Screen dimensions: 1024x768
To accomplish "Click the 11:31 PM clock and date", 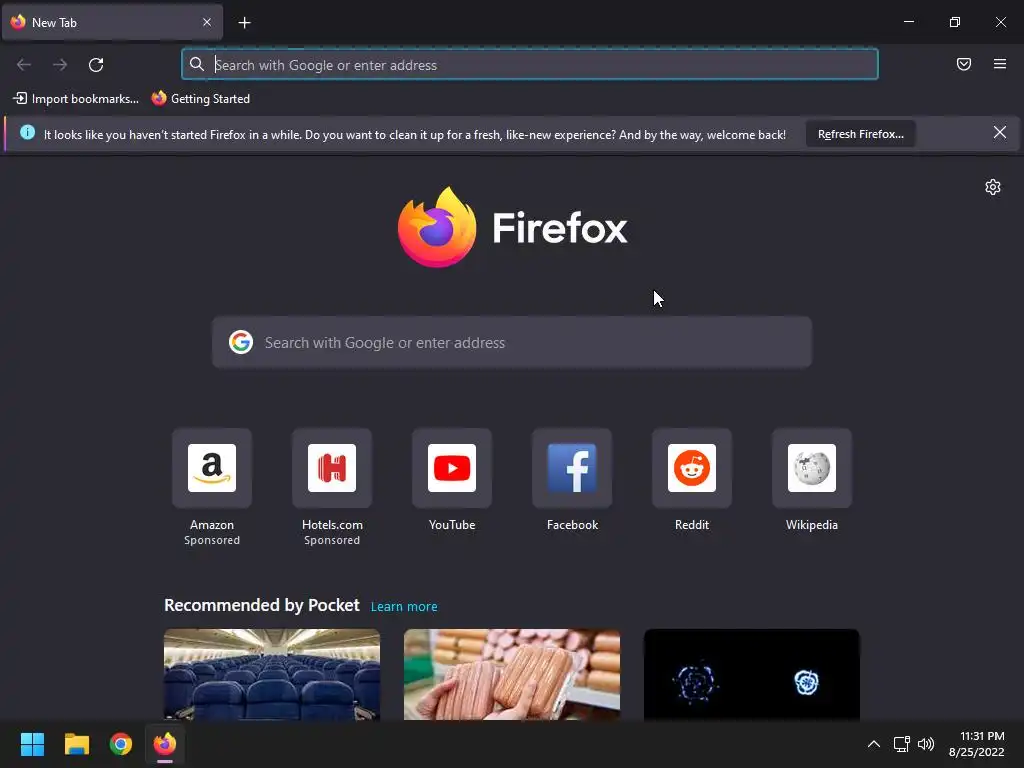I will point(977,744).
